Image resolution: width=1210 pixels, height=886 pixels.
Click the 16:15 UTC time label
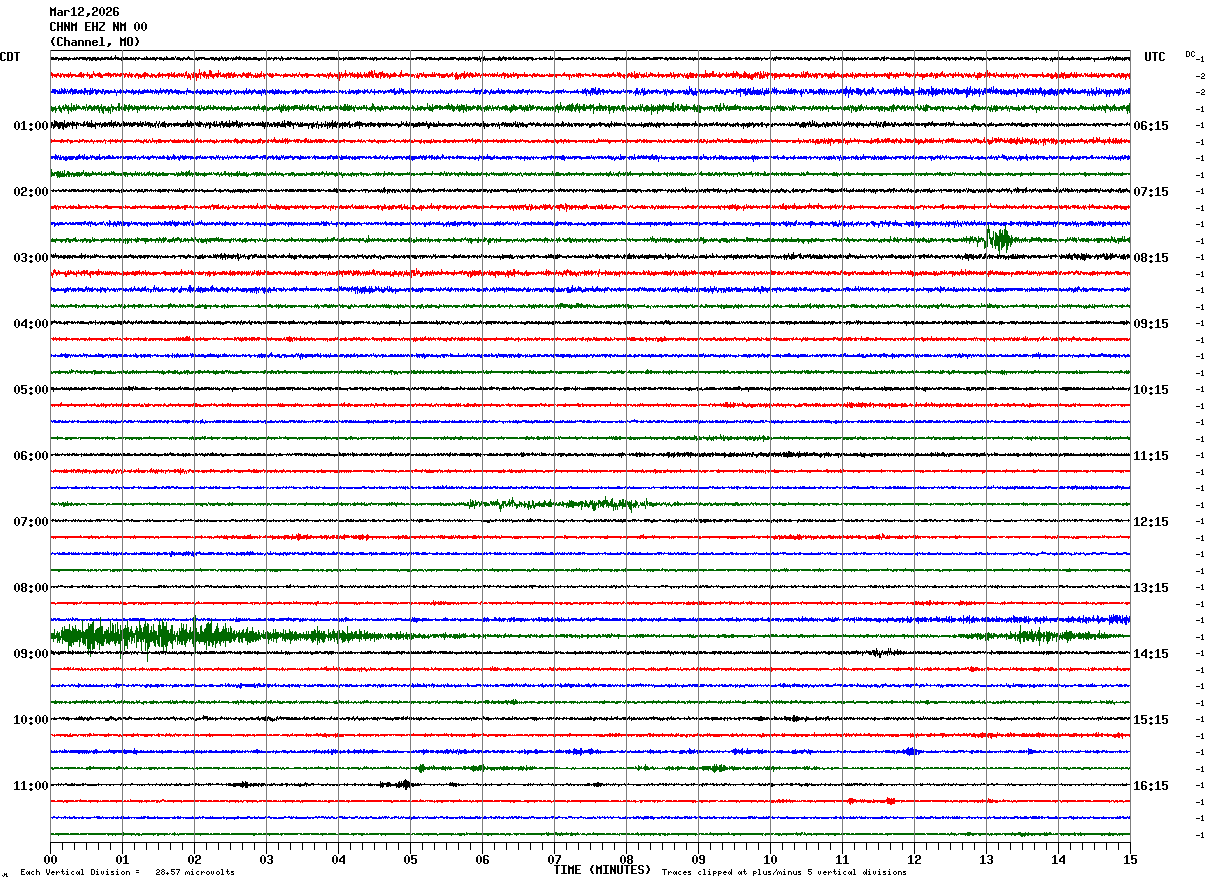click(x=1151, y=786)
